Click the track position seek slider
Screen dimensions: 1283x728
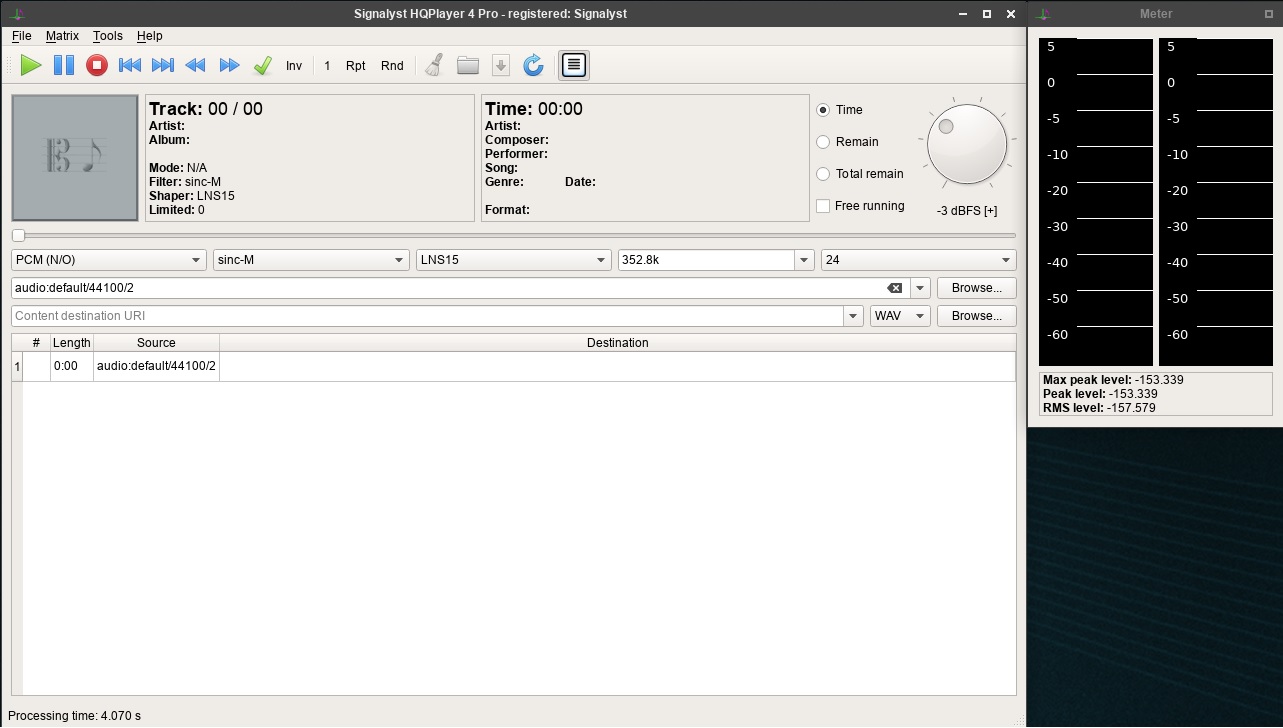[x=514, y=236]
